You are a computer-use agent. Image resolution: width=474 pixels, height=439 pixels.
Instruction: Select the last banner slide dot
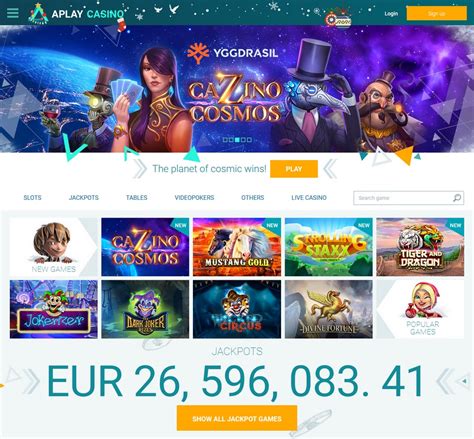(249, 140)
